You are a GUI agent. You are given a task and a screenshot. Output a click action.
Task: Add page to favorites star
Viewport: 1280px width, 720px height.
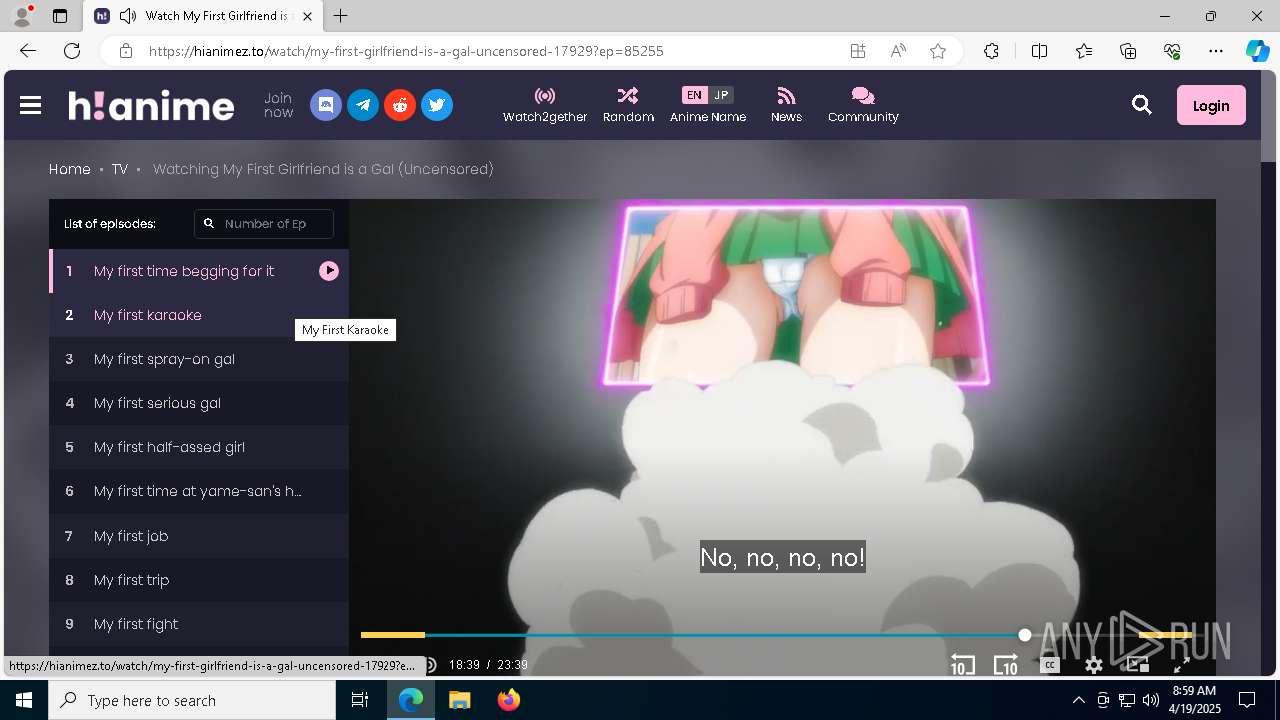[x=938, y=51]
